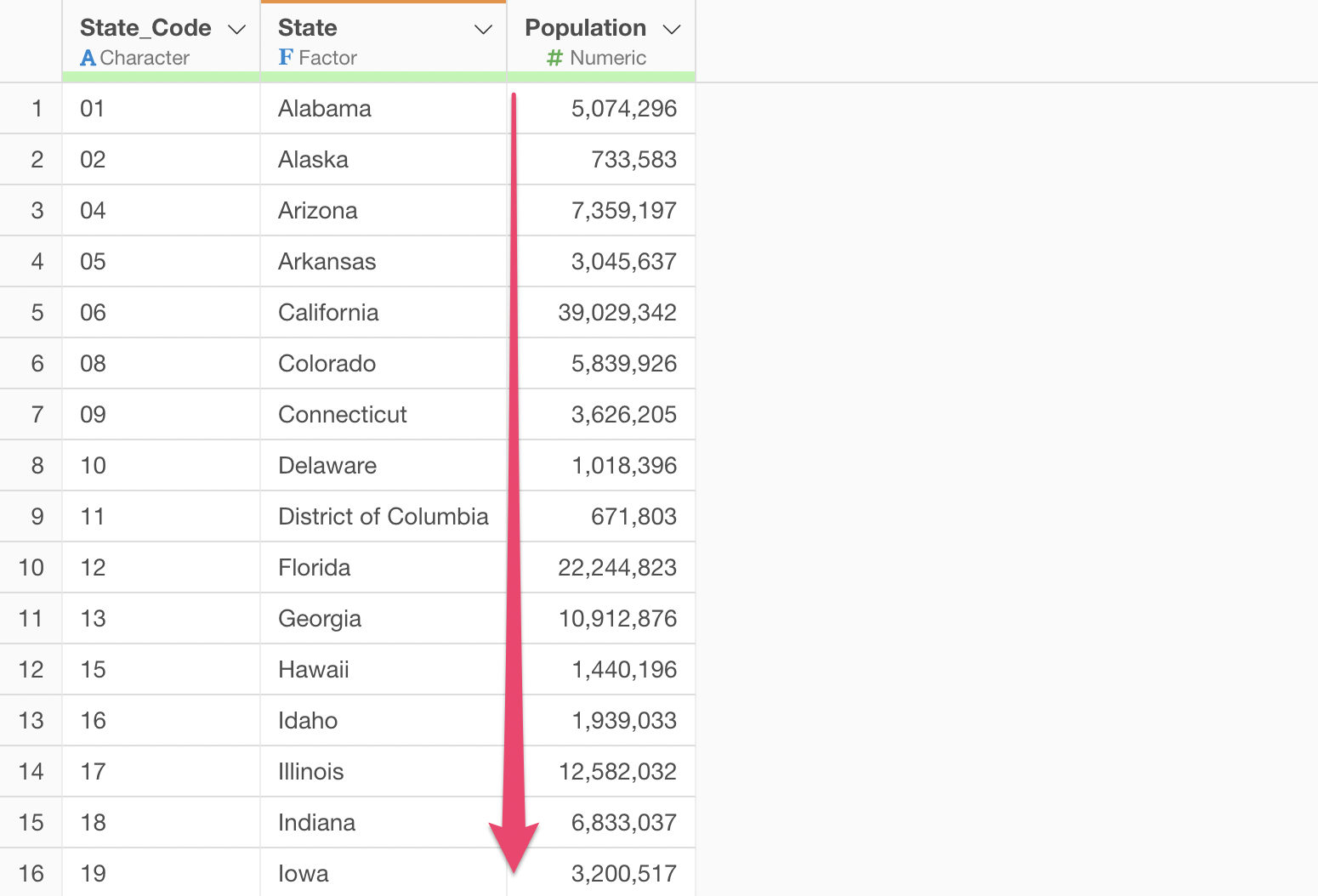Viewport: 1318px width, 896px height.
Task: Click the Numeric hash icon under Population
Action: (x=554, y=59)
